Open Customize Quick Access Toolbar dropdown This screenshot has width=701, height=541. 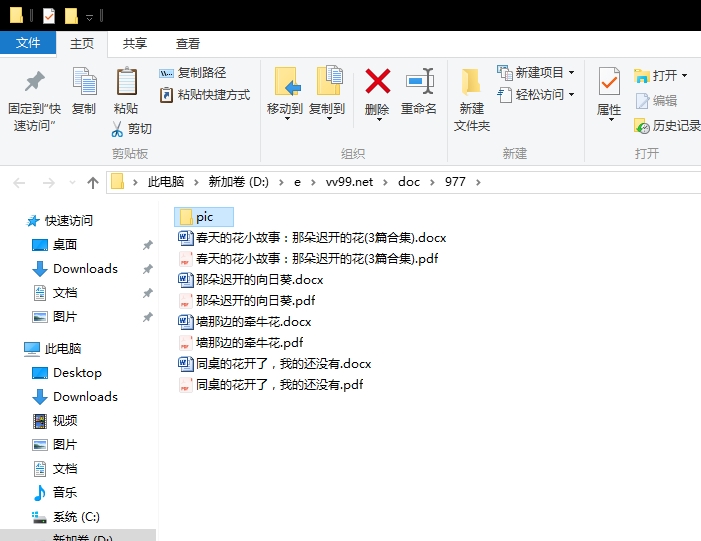[x=89, y=17]
